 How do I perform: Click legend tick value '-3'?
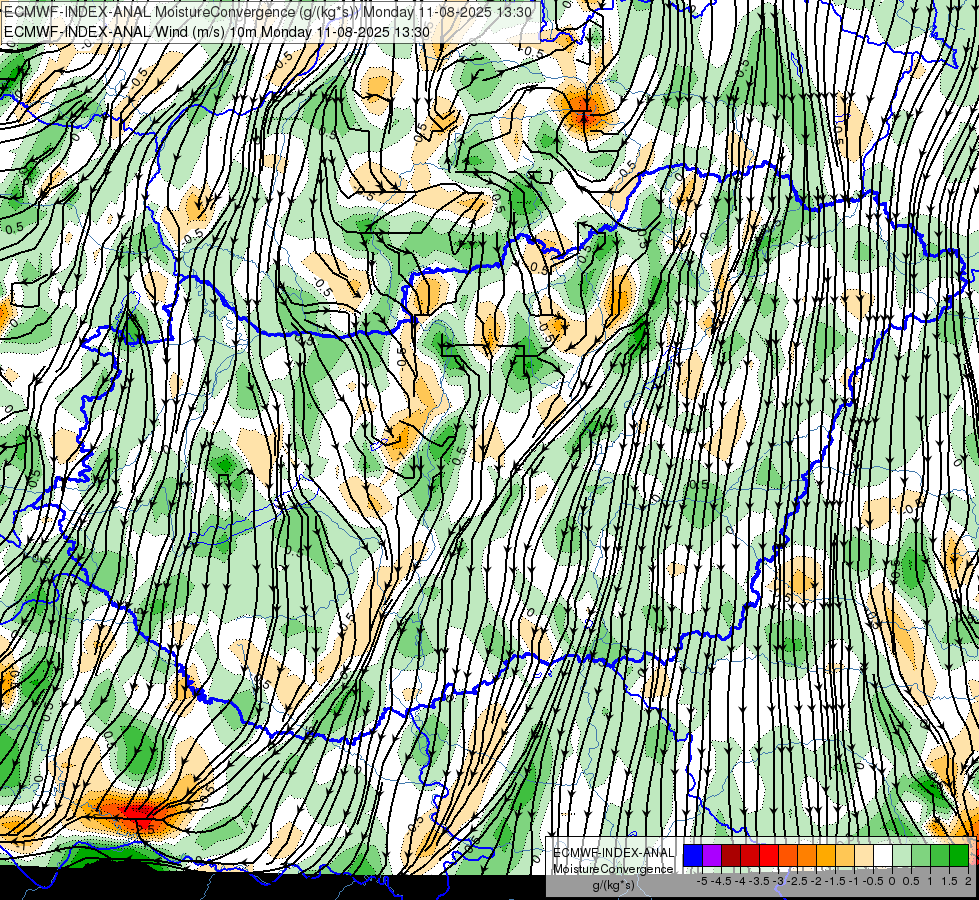[x=779, y=881]
